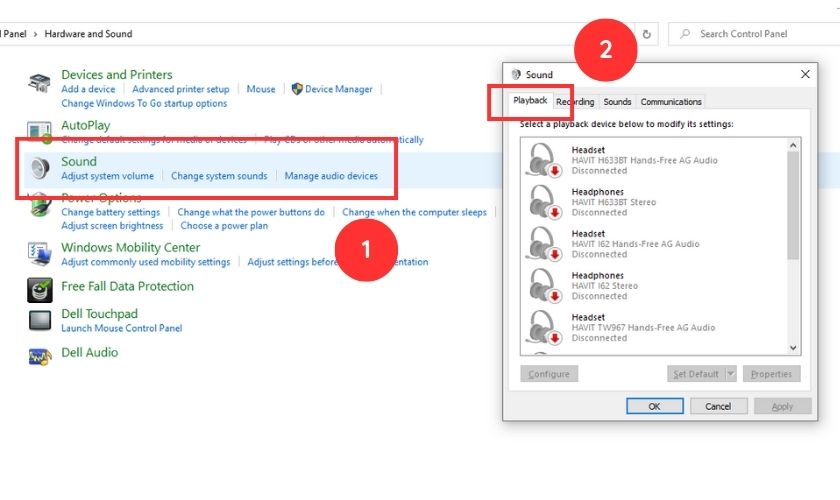Click the Power Options battery icon
The width and height of the screenshot is (840, 500).
[40, 206]
